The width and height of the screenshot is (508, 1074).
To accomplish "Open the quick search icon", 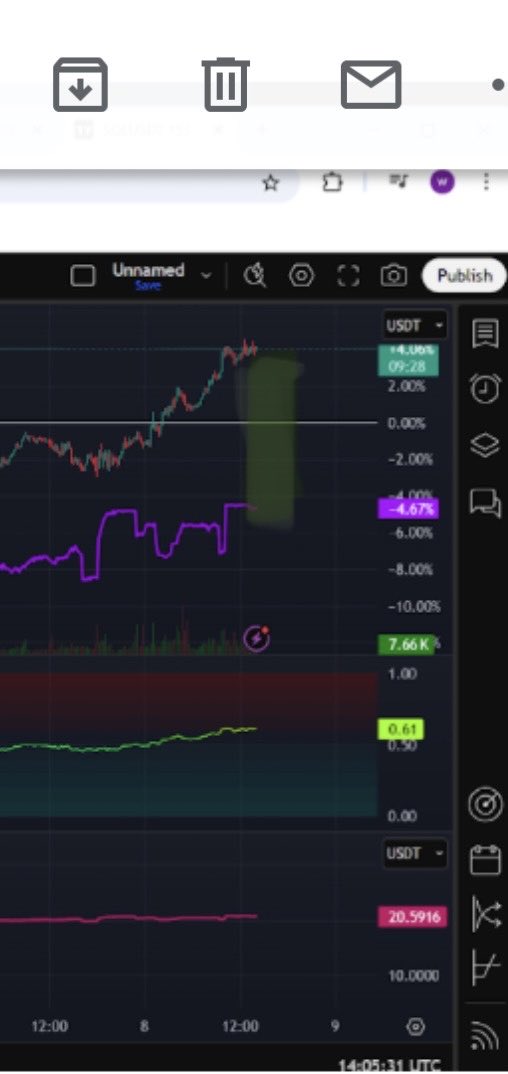I will click(x=255, y=276).
